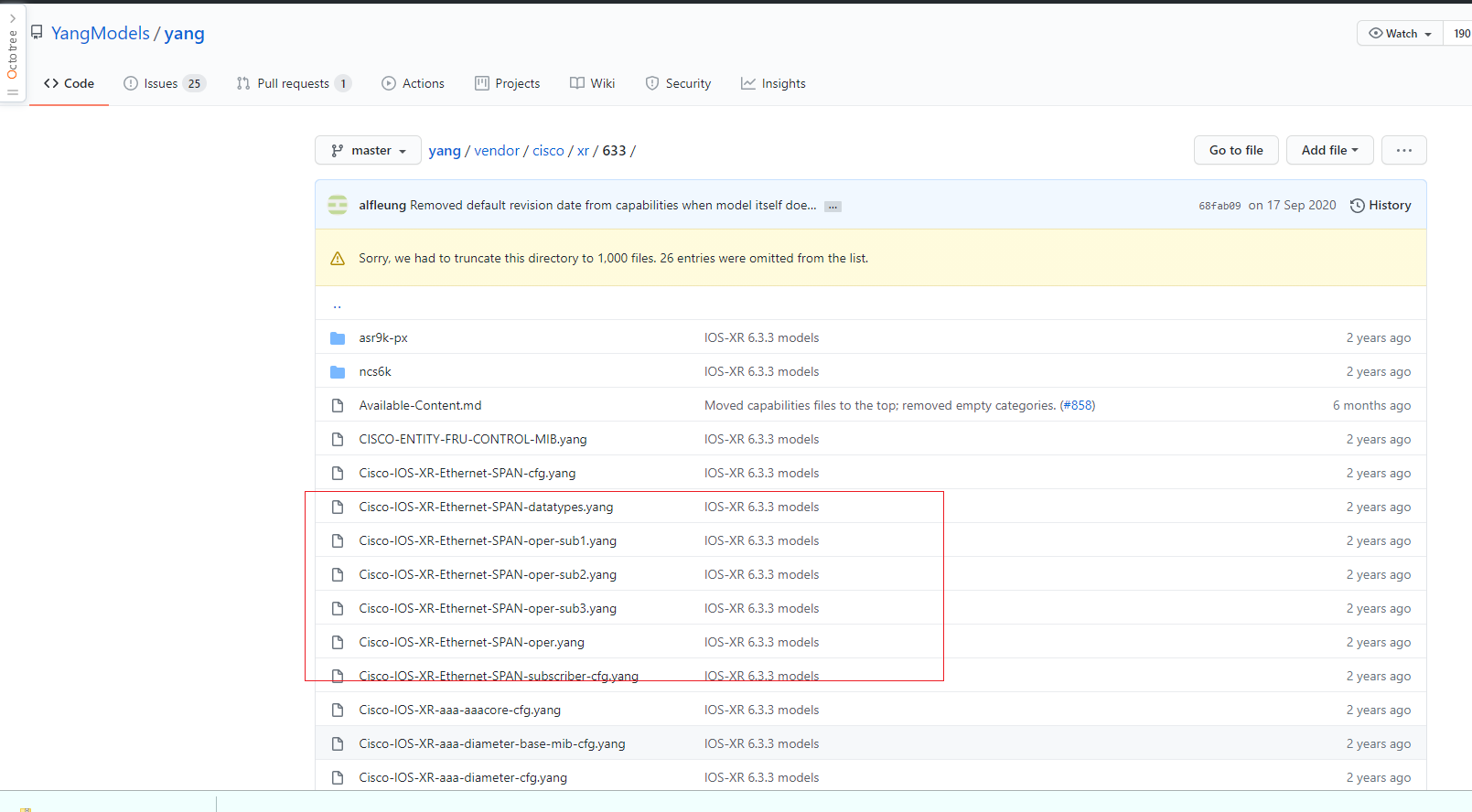Open the Wiki tab
The image size is (1472, 812).
click(x=593, y=83)
